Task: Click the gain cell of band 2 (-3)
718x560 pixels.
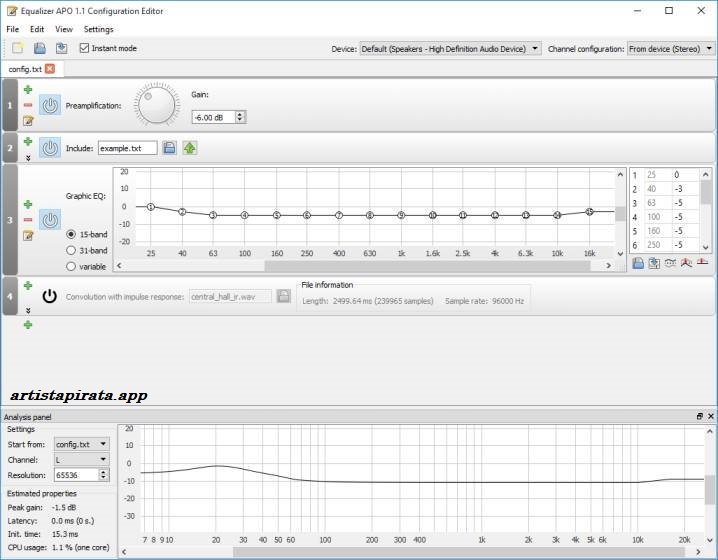Action: 684,189
